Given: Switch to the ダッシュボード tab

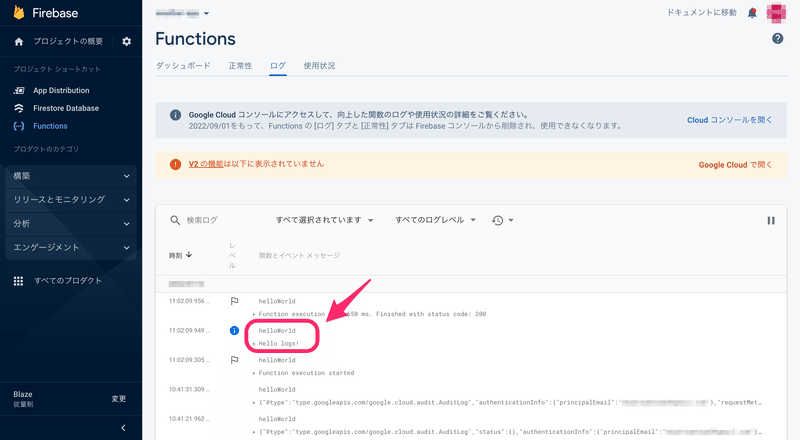Looking at the screenshot, I should (x=183, y=66).
